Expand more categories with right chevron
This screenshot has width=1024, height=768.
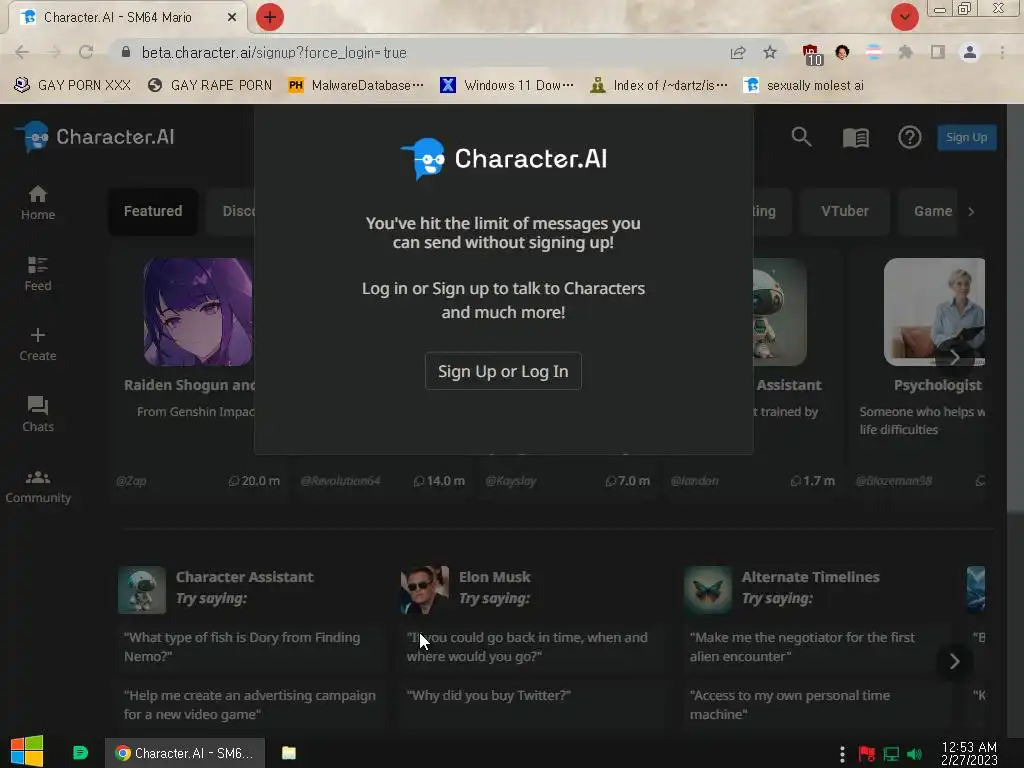[971, 212]
